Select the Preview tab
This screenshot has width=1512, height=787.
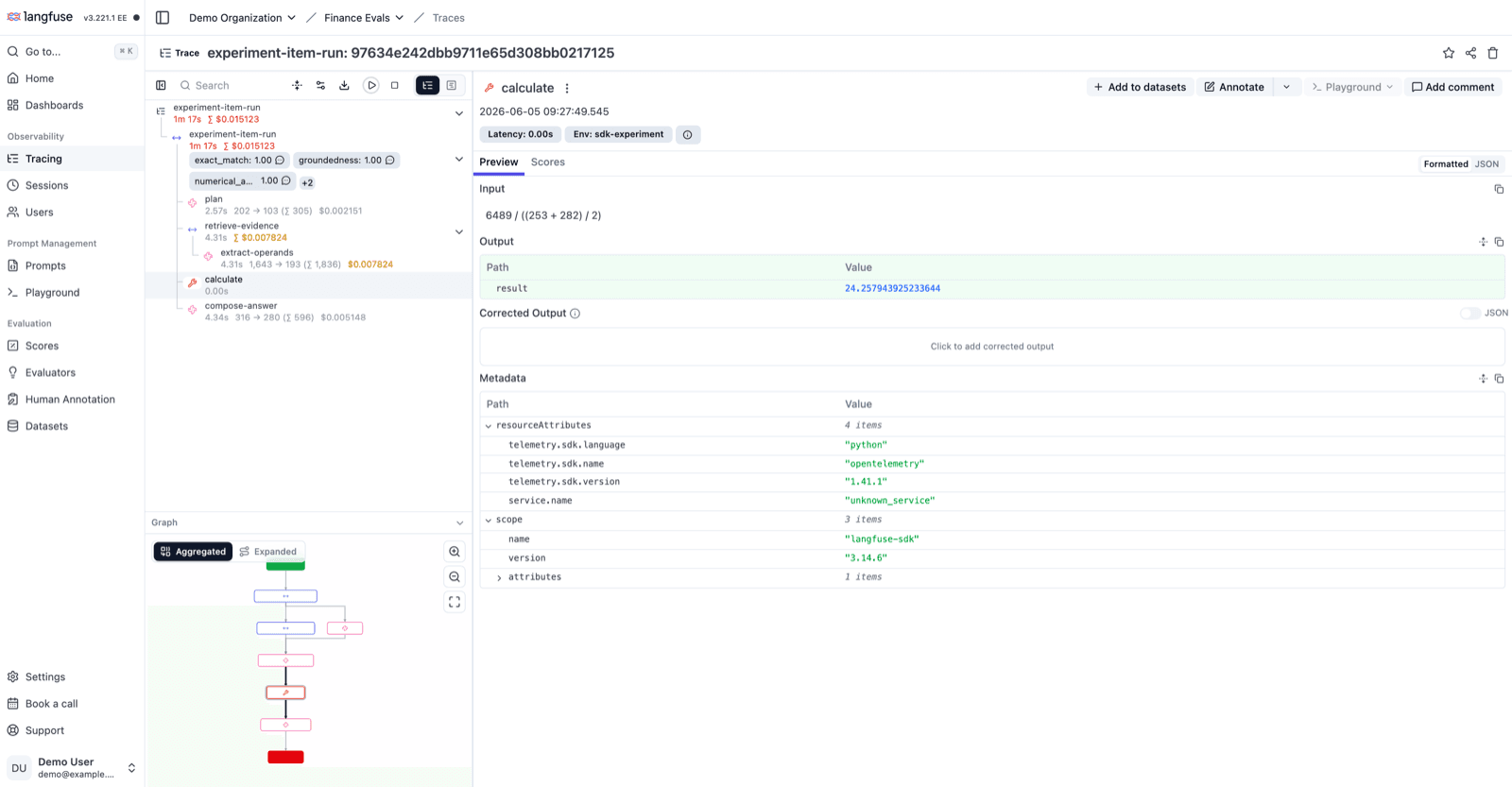pos(499,163)
